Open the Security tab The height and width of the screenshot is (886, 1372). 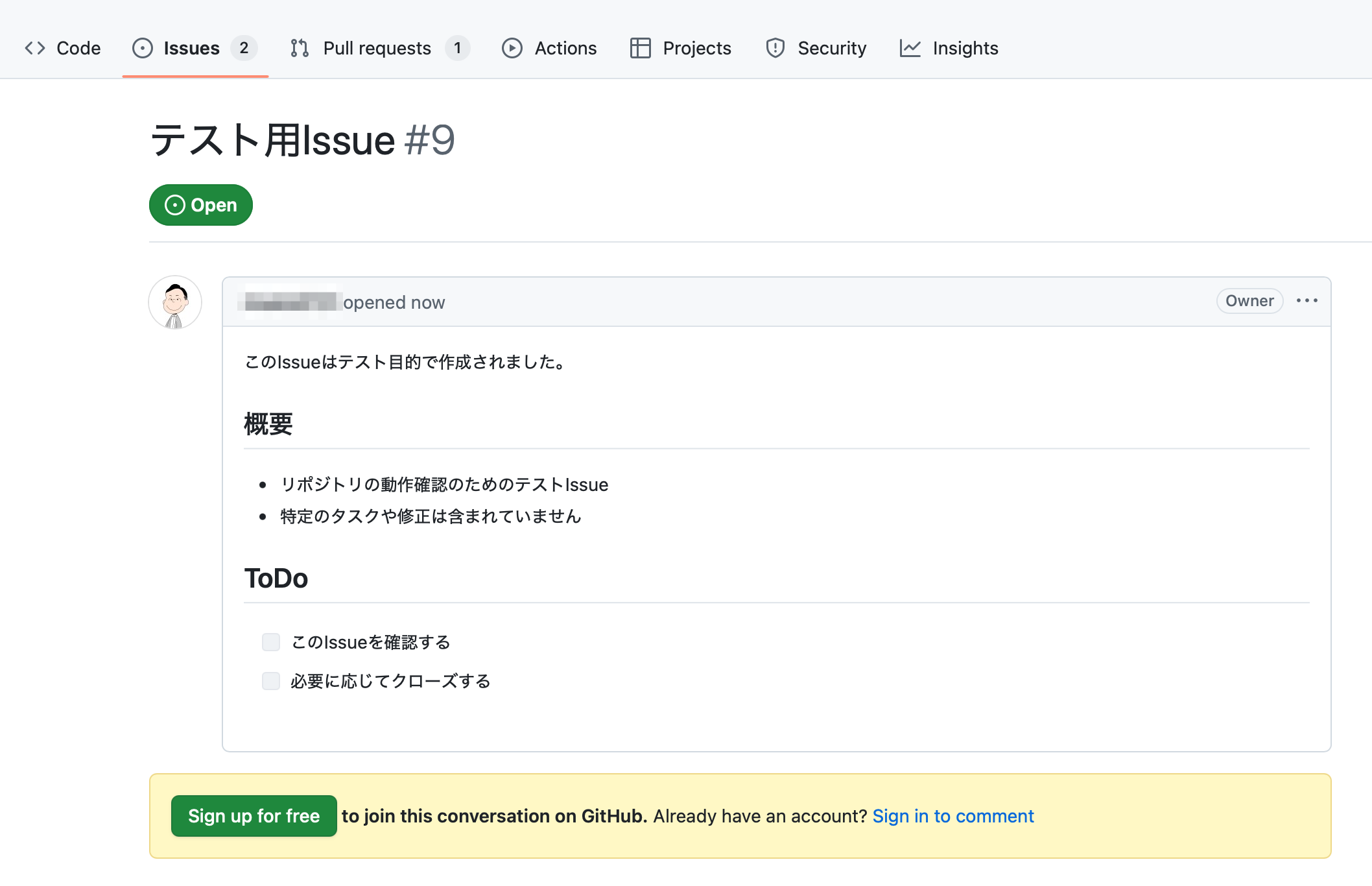pyautogui.click(x=816, y=48)
